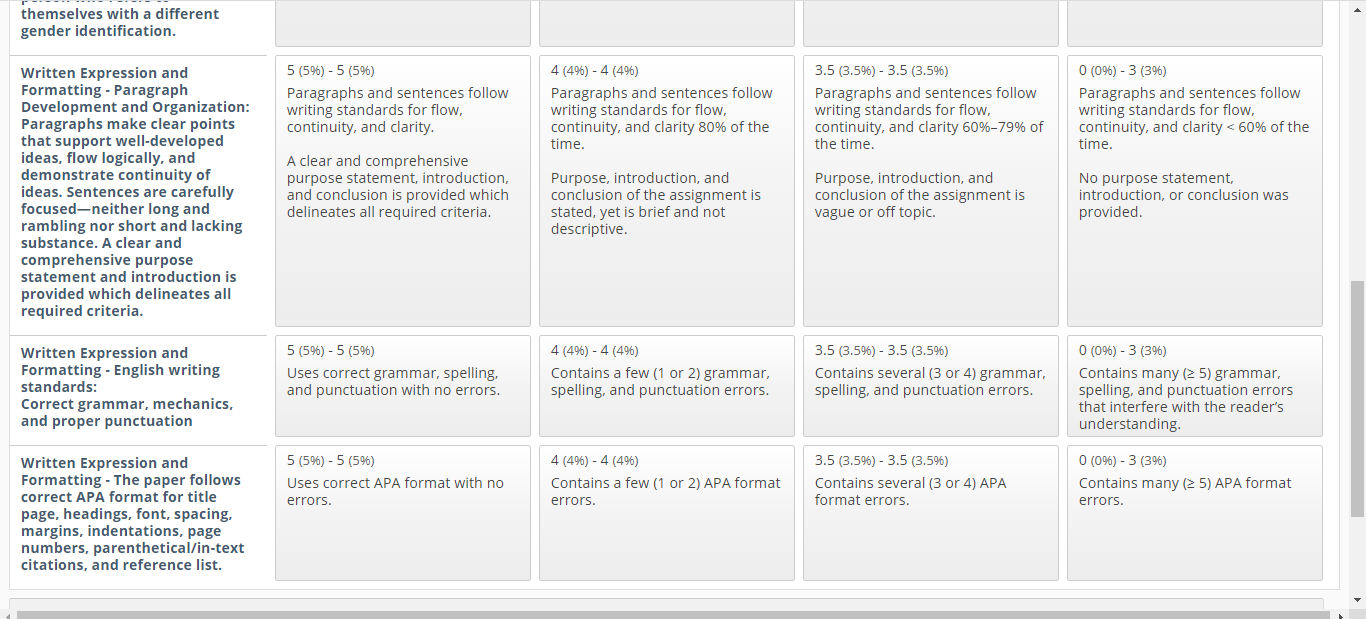This screenshot has height=619, width=1366.
Task: Select 4 (4%) cell for Paragraph Development
Action: coord(667,191)
